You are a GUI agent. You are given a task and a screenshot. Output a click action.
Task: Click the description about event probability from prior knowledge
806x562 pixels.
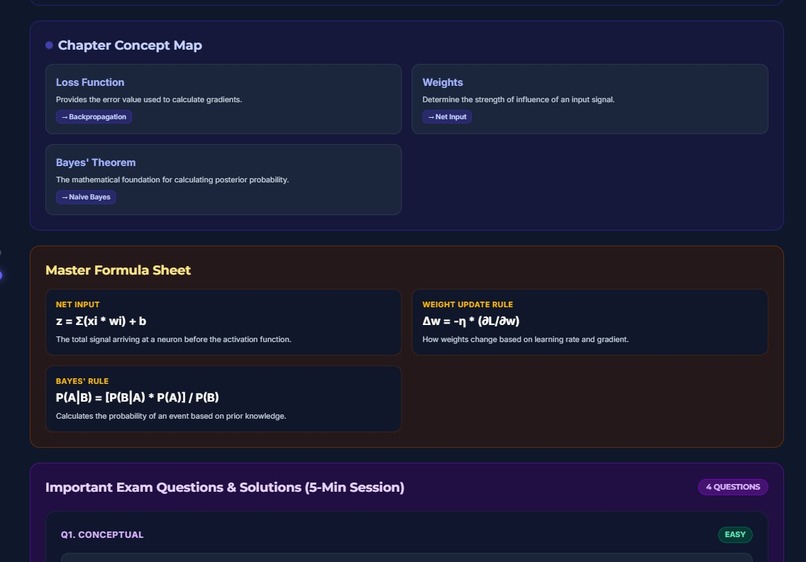171,416
